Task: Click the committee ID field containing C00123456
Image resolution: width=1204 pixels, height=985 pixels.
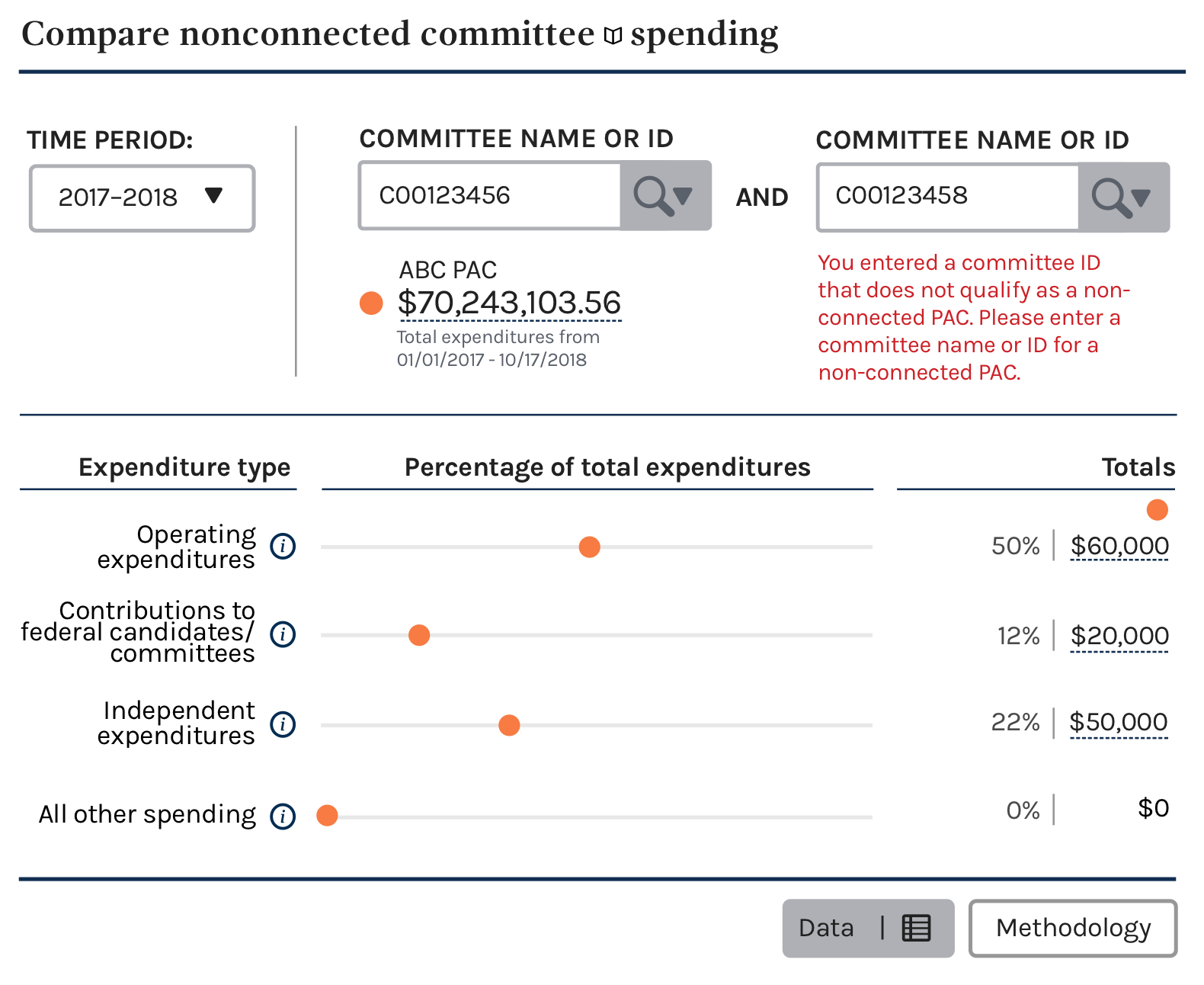Action: coord(491,195)
